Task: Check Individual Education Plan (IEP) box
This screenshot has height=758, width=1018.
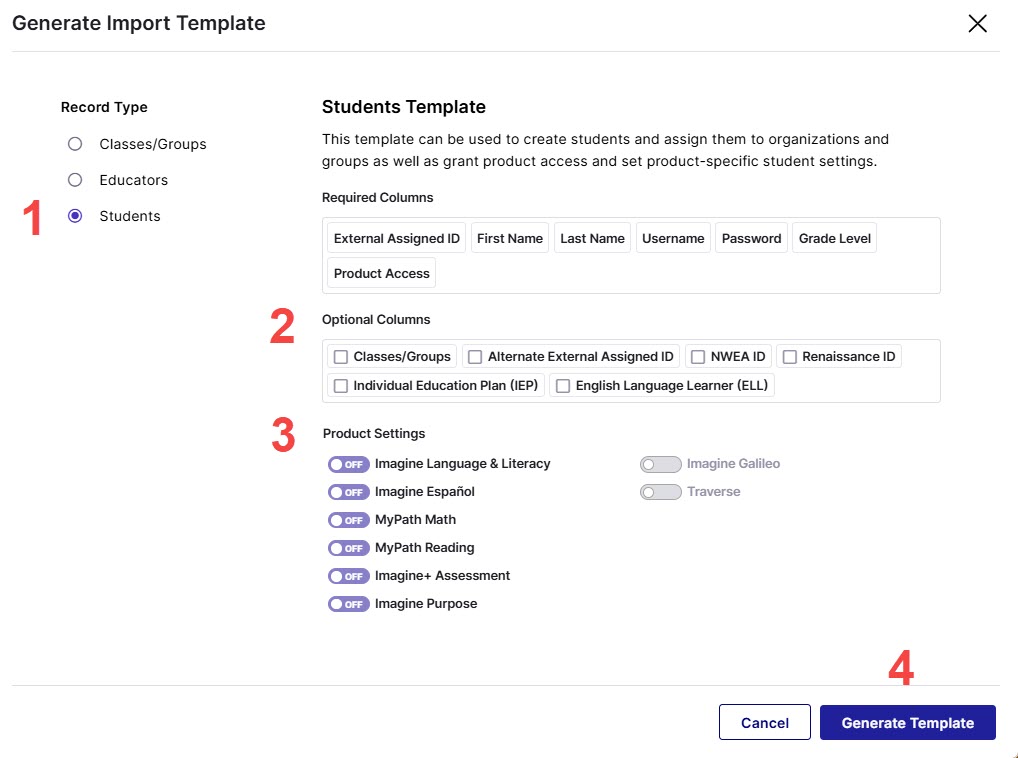Action: 341,386
